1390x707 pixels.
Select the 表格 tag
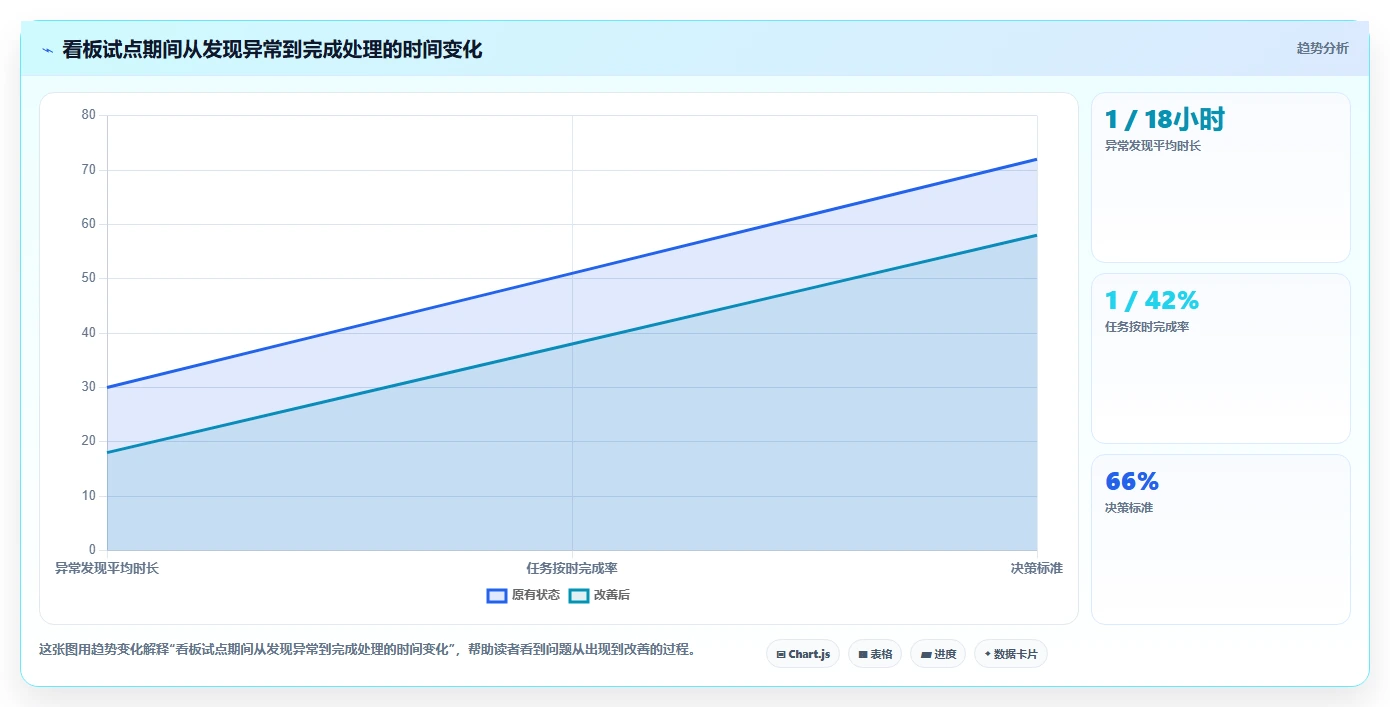pos(875,654)
